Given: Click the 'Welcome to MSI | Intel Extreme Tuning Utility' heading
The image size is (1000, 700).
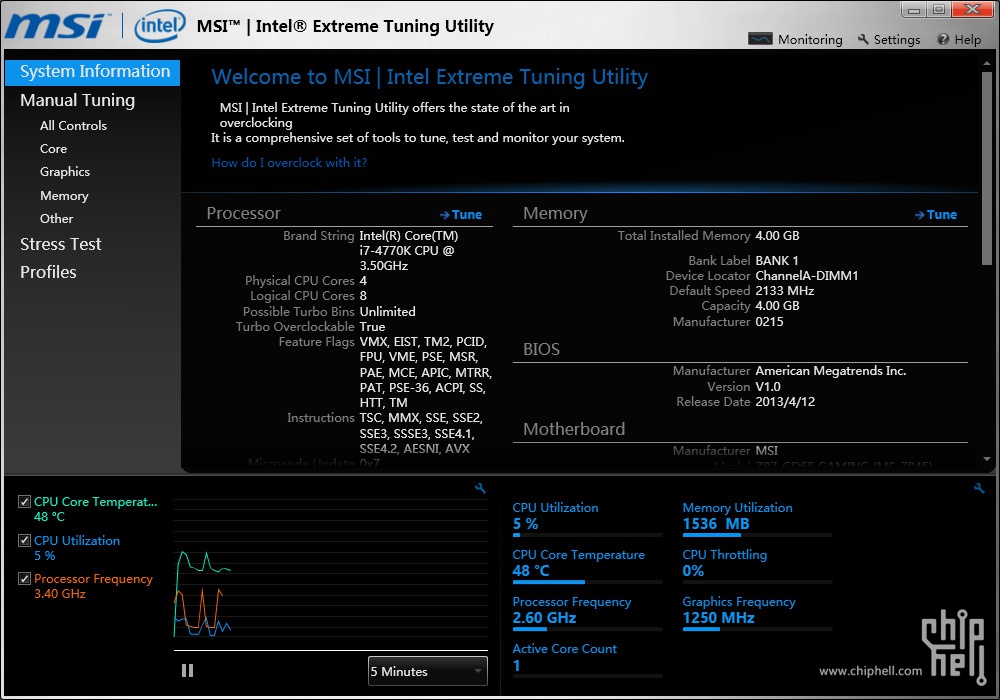Looking at the screenshot, I should pos(430,77).
